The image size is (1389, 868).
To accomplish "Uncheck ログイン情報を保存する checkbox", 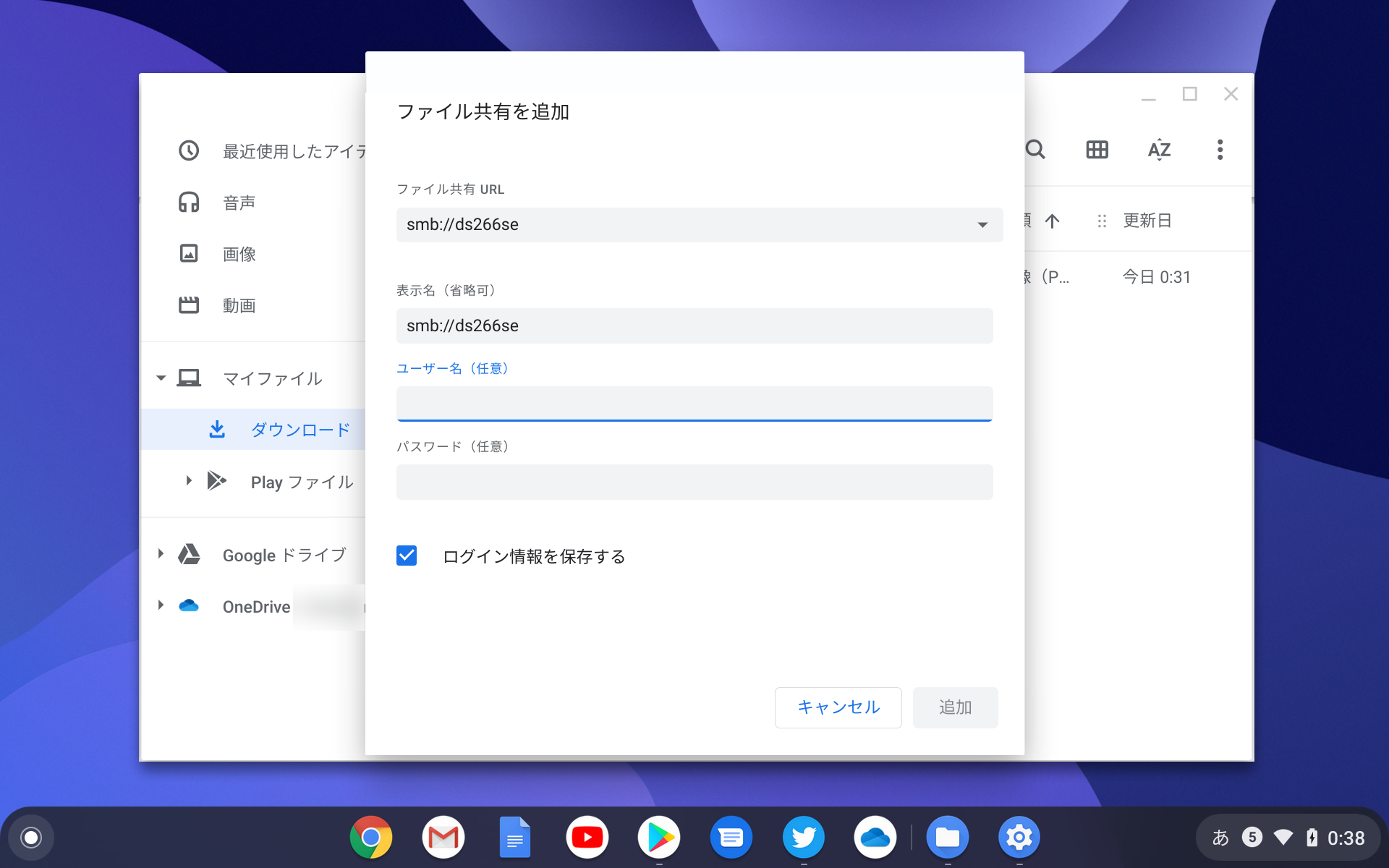I will coord(407,556).
